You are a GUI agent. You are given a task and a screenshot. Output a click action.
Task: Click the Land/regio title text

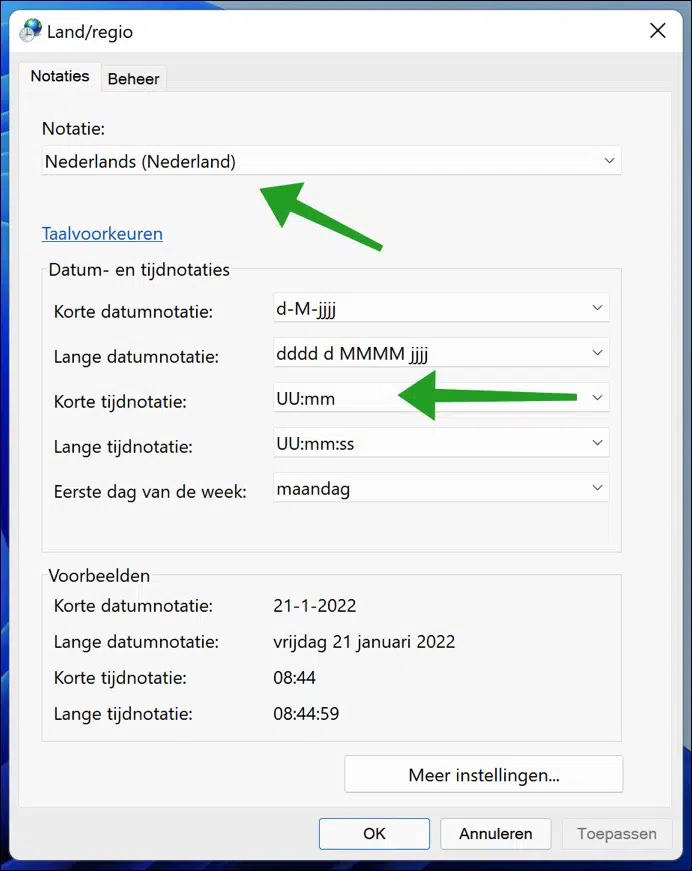coord(90,32)
